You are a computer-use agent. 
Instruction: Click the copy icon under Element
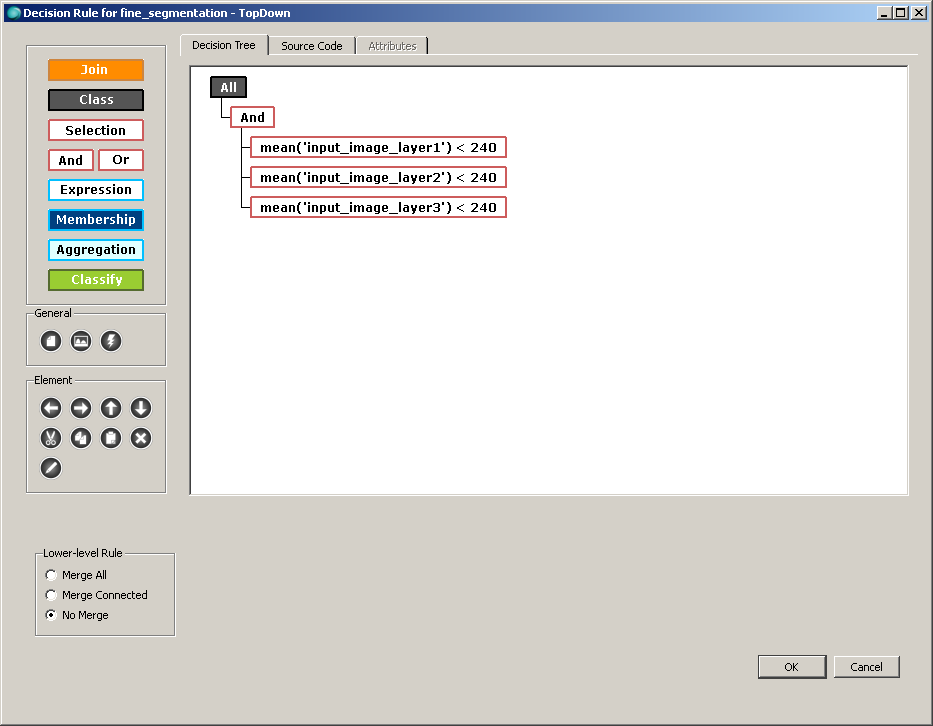pos(80,438)
